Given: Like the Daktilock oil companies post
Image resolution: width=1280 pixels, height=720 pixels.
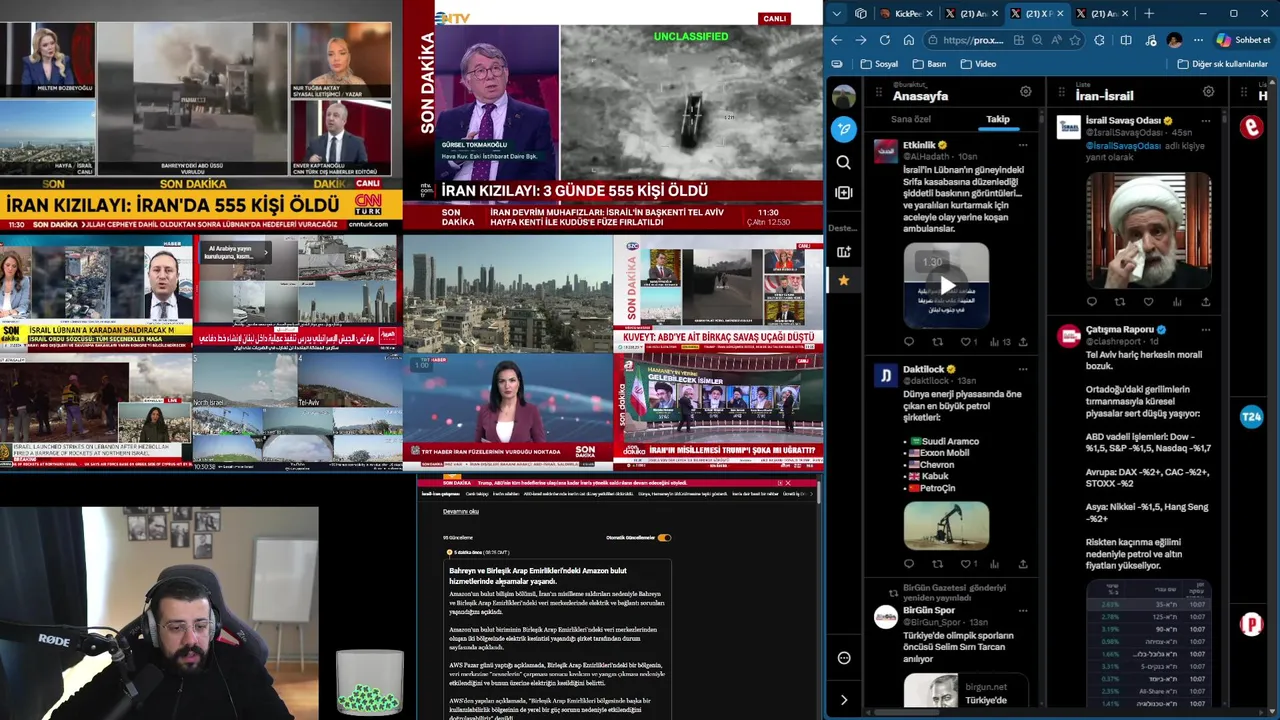Looking at the screenshot, I should tap(968, 564).
